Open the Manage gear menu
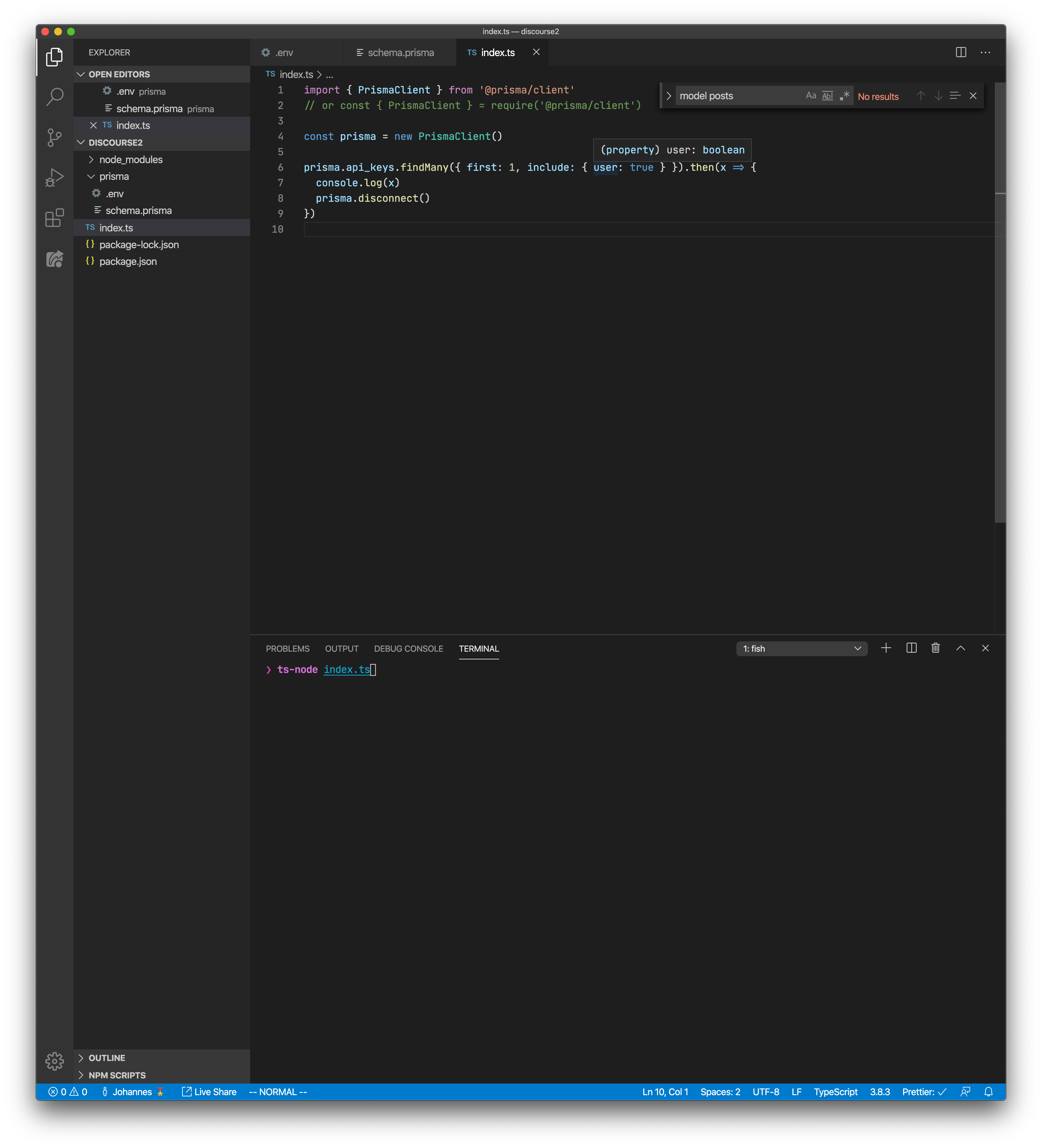Image resolution: width=1042 pixels, height=1148 pixels. pos(55,1061)
